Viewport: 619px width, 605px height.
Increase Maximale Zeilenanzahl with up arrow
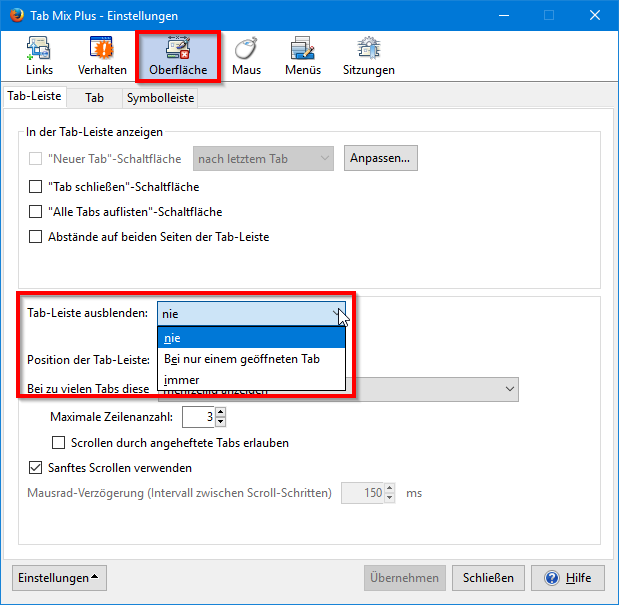(x=220, y=412)
